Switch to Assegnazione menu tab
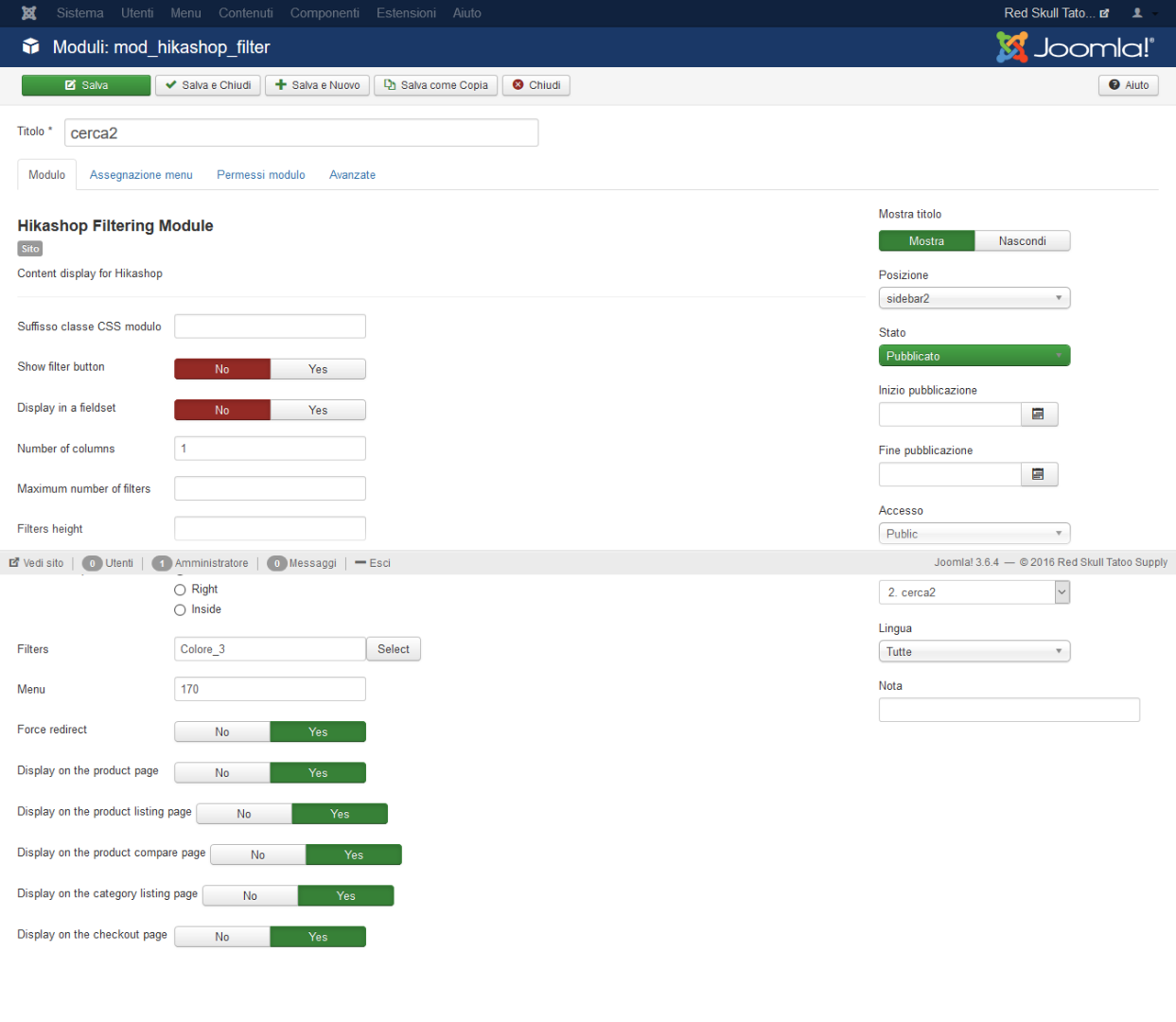Viewport: 1176px width, 1022px height. 141,175
